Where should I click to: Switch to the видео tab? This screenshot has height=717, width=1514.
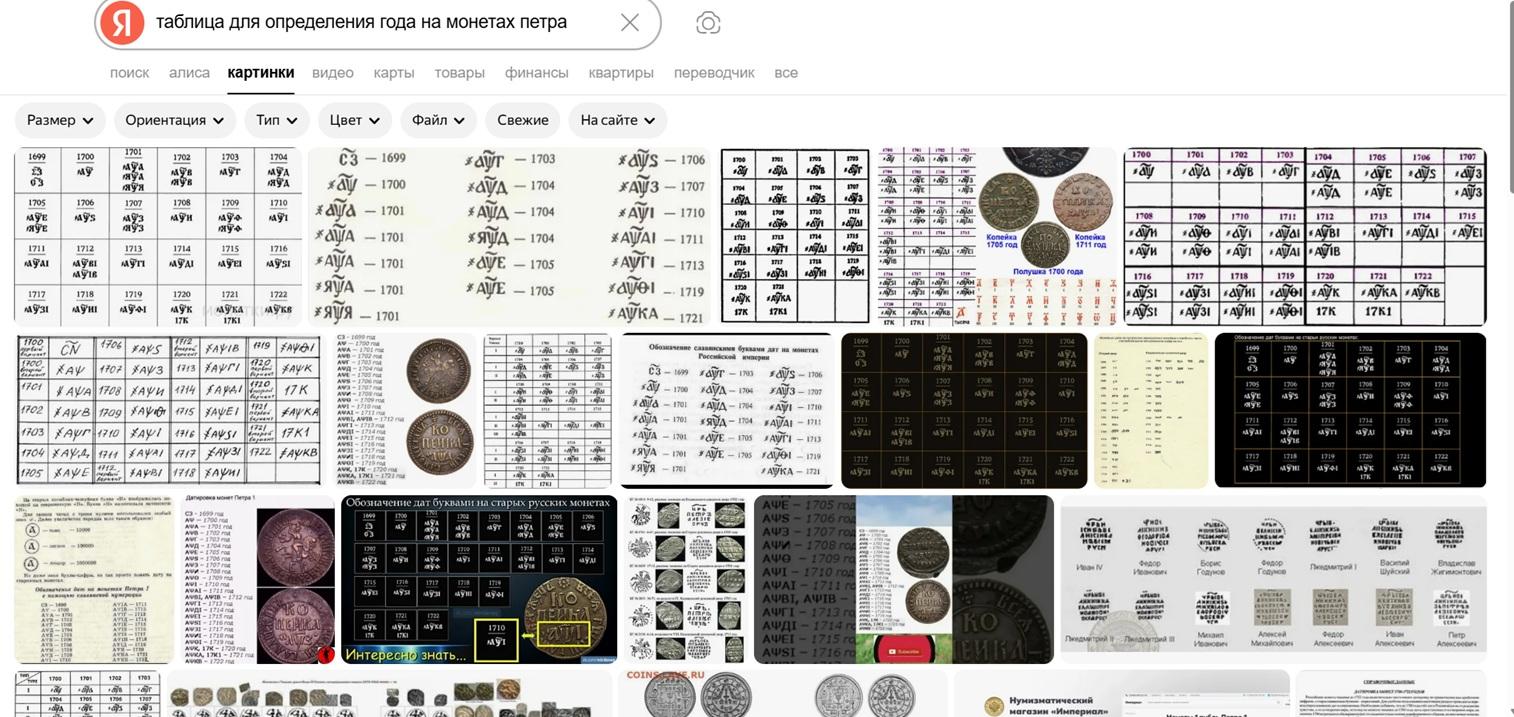click(332, 73)
